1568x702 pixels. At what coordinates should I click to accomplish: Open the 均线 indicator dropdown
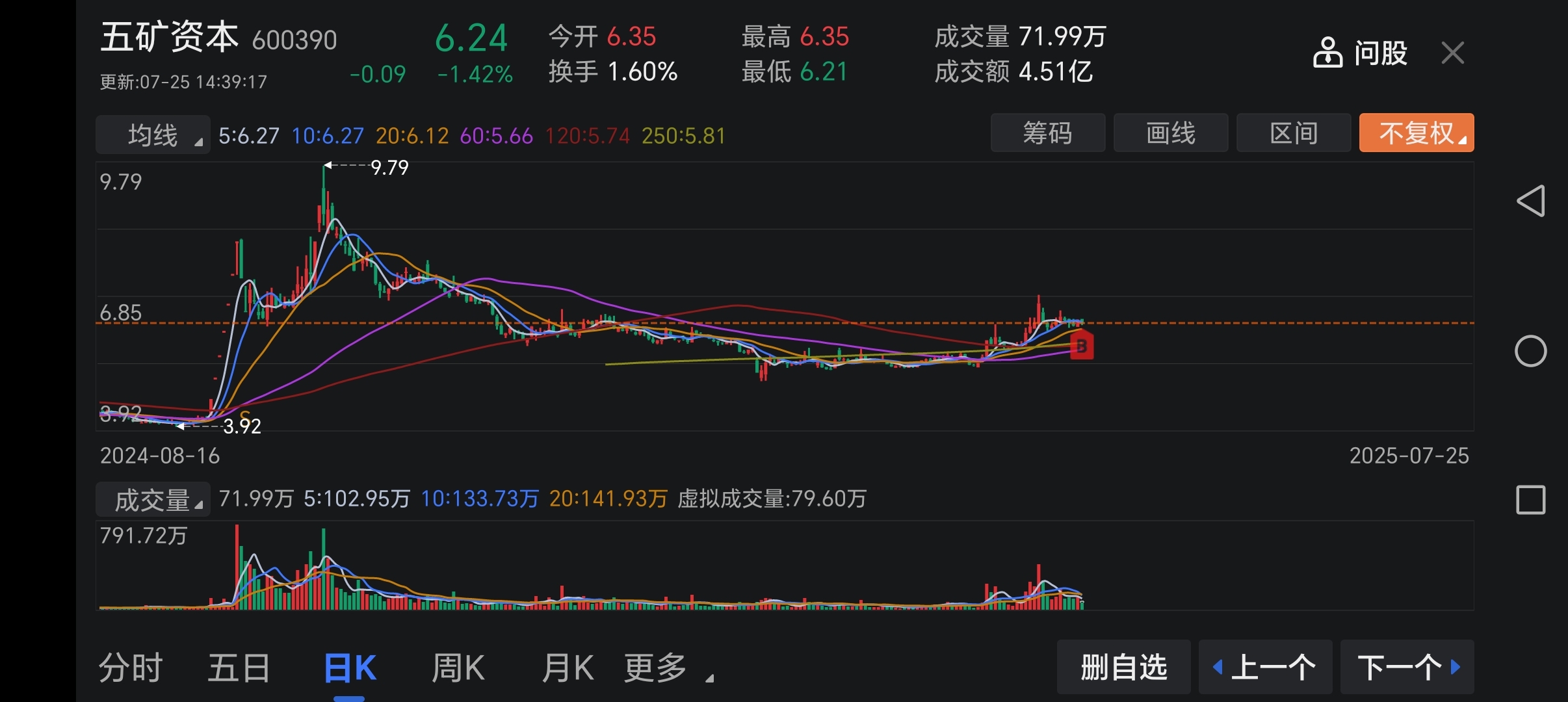[153, 135]
